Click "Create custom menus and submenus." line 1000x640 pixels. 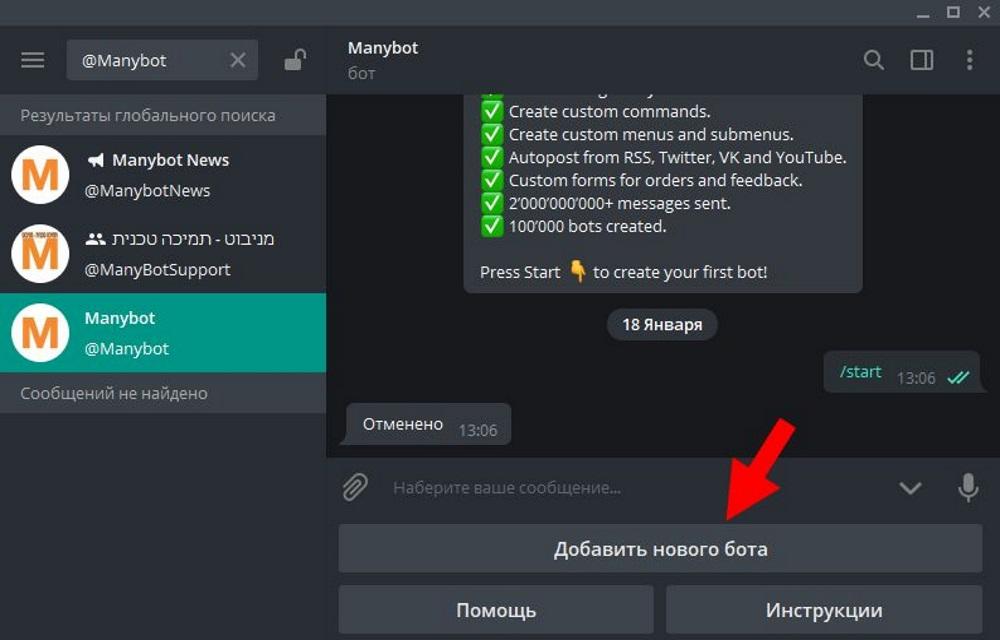[x=651, y=135]
